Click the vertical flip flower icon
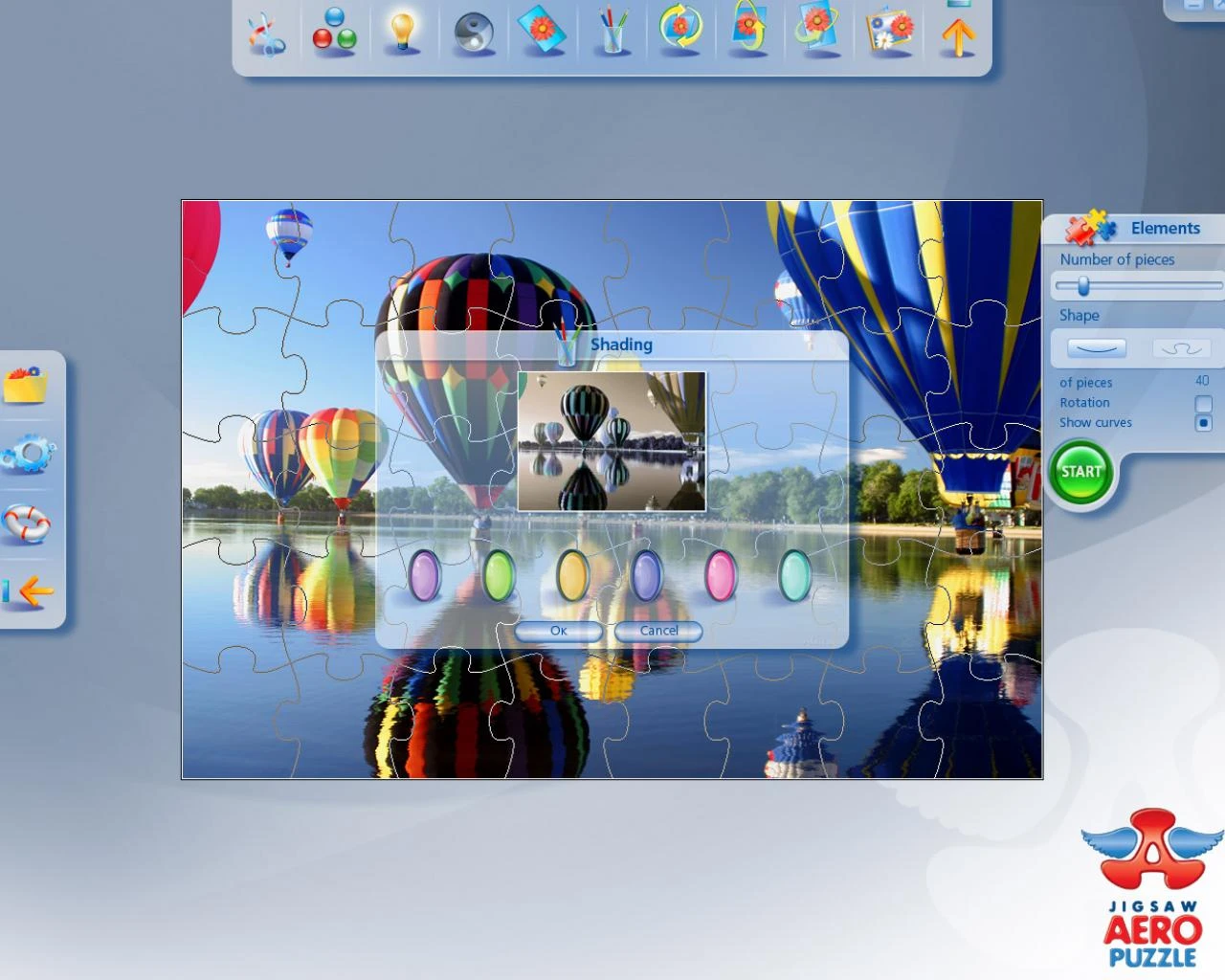 (749, 27)
